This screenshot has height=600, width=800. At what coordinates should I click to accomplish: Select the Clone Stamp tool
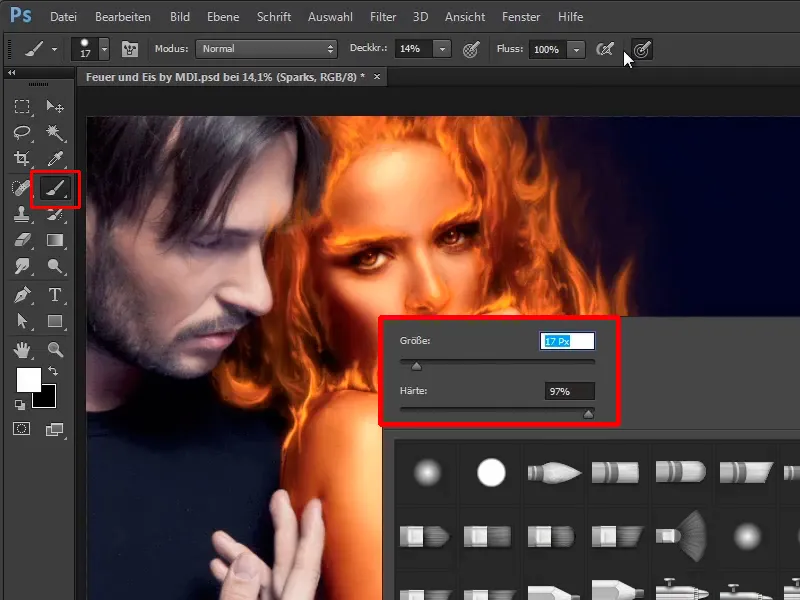point(21,214)
